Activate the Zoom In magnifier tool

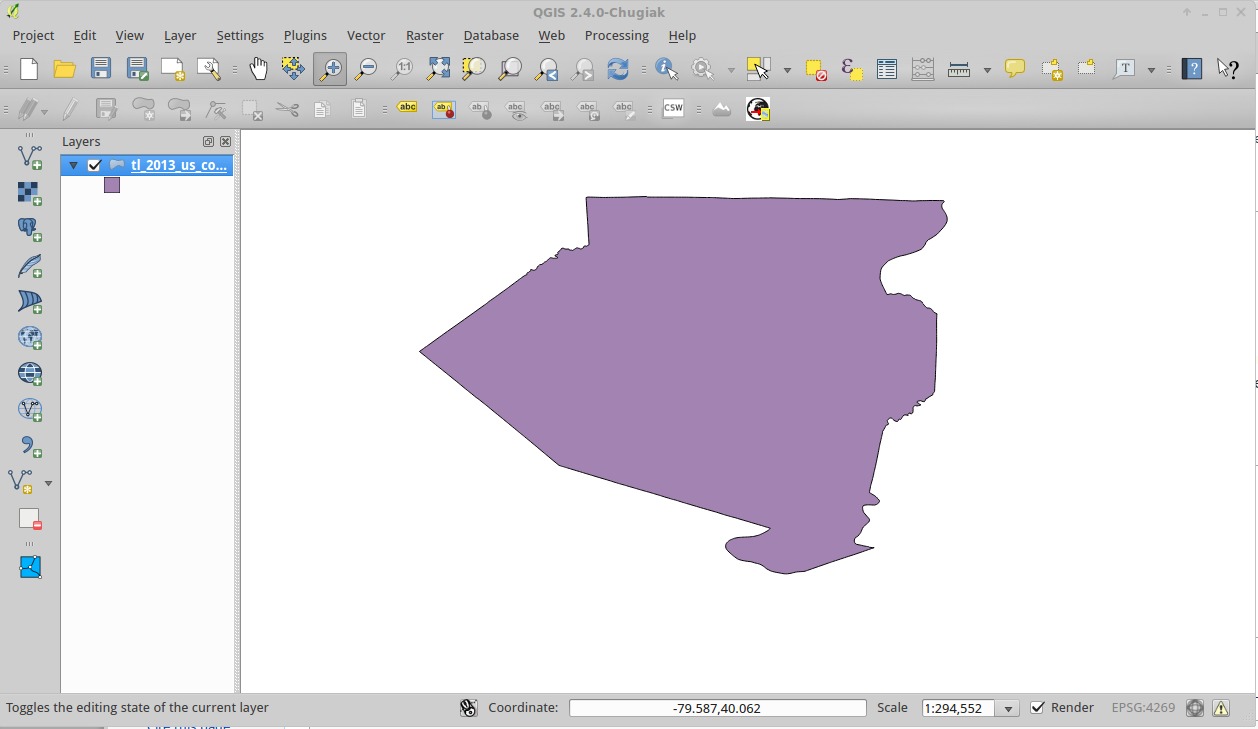[x=329, y=69]
